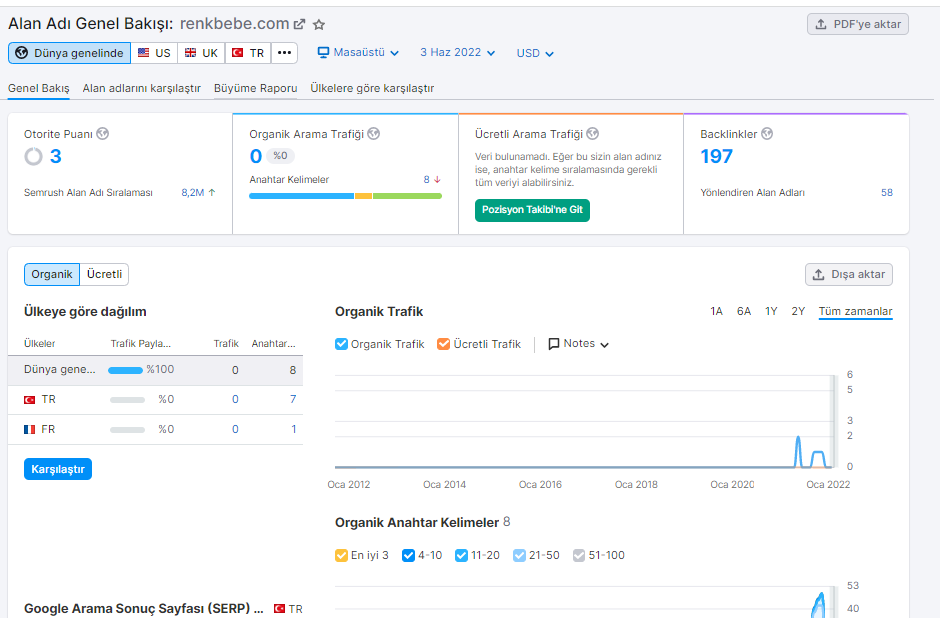The height and width of the screenshot is (618, 940).
Task: Click red down arrow beside keywords 8
Action: tap(437, 179)
